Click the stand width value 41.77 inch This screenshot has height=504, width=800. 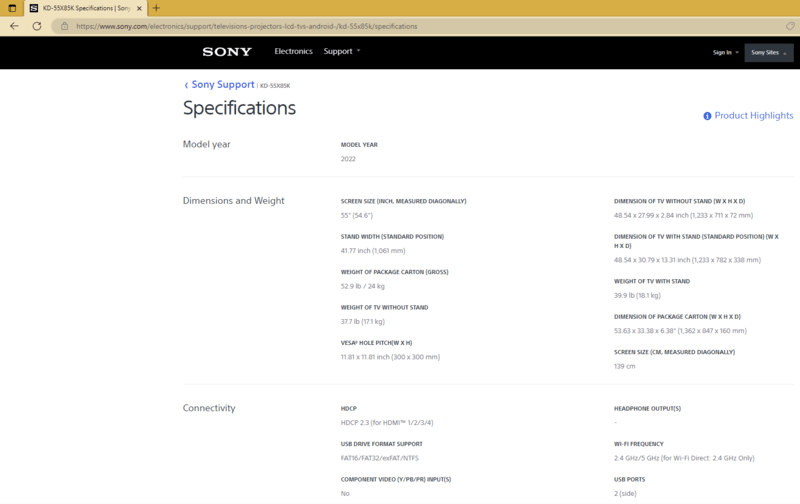tap(373, 251)
